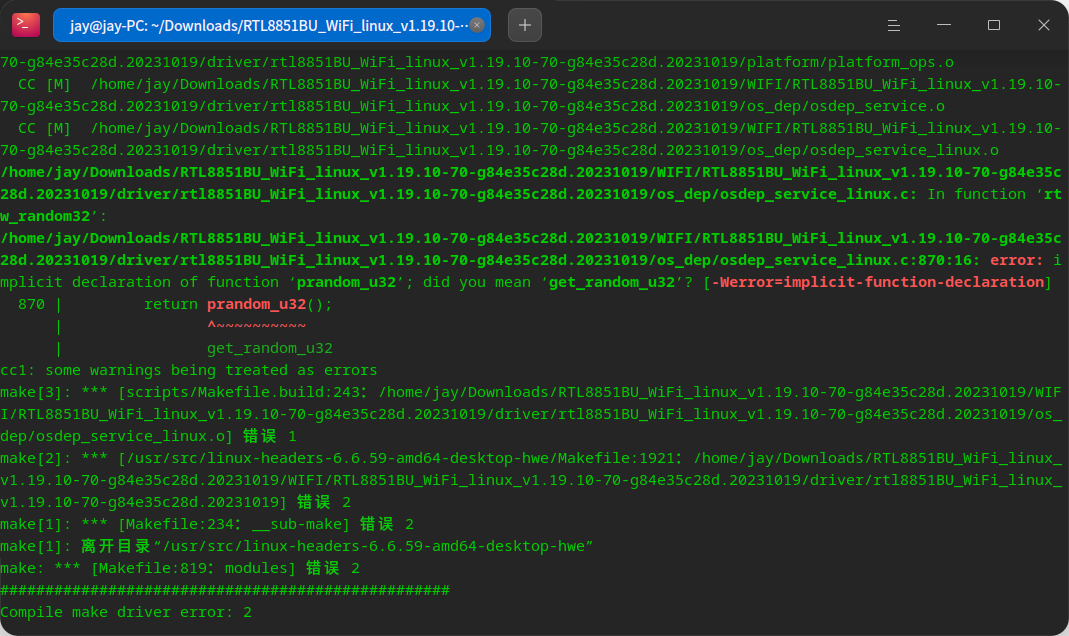Click the red terminal app icon
Image resolution: width=1069 pixels, height=636 pixels.
pyautogui.click(x=26, y=25)
